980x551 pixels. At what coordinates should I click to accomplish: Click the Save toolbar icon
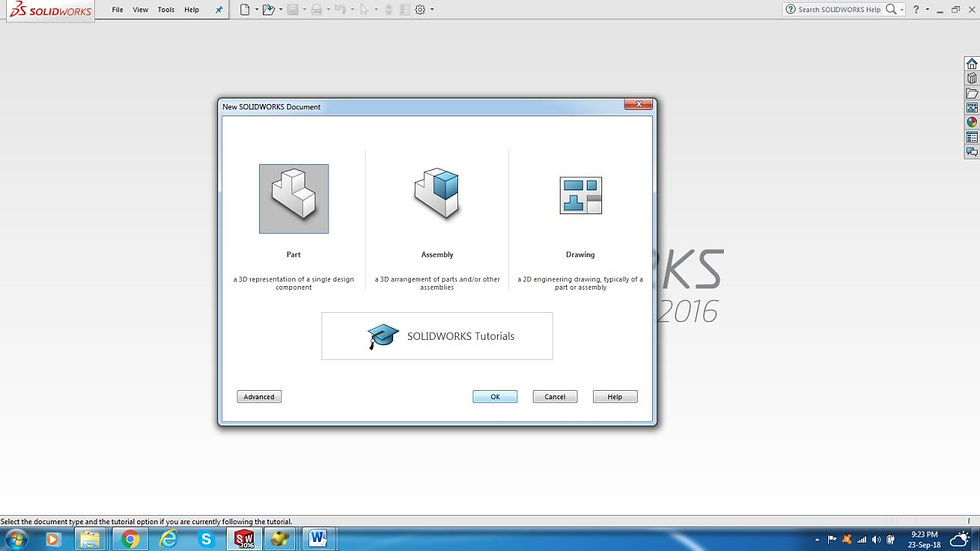pyautogui.click(x=292, y=9)
